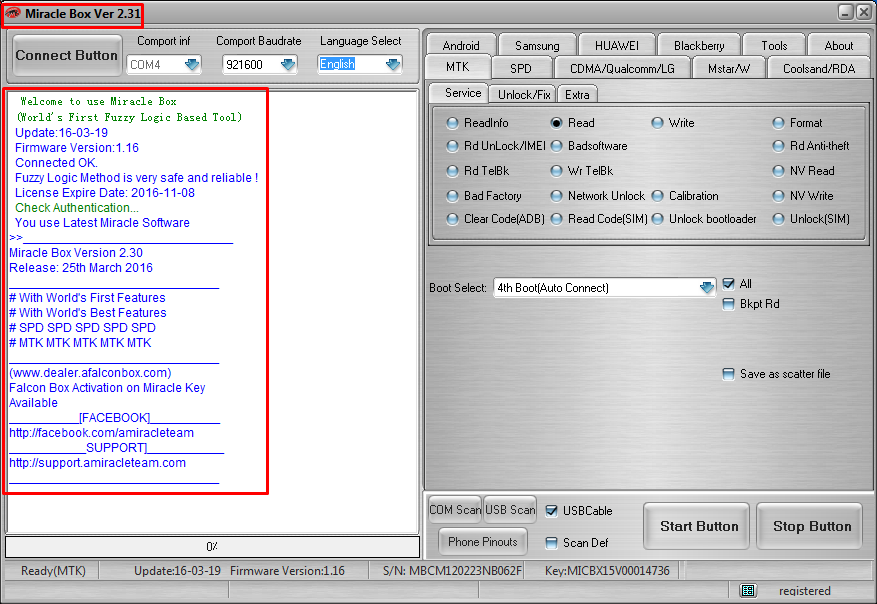The height and width of the screenshot is (604, 877).
Task: Open the Extra sub-tab
Action: [577, 95]
